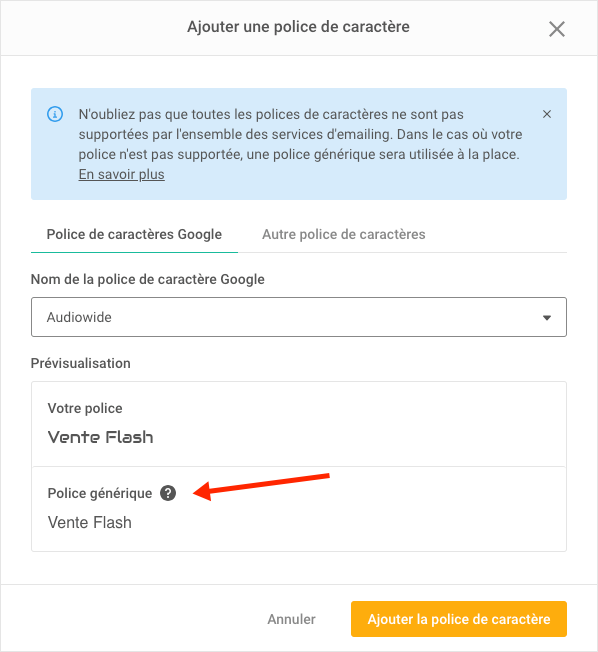
Task: Click the generic font Vente Flash preview
Action: coord(89,522)
